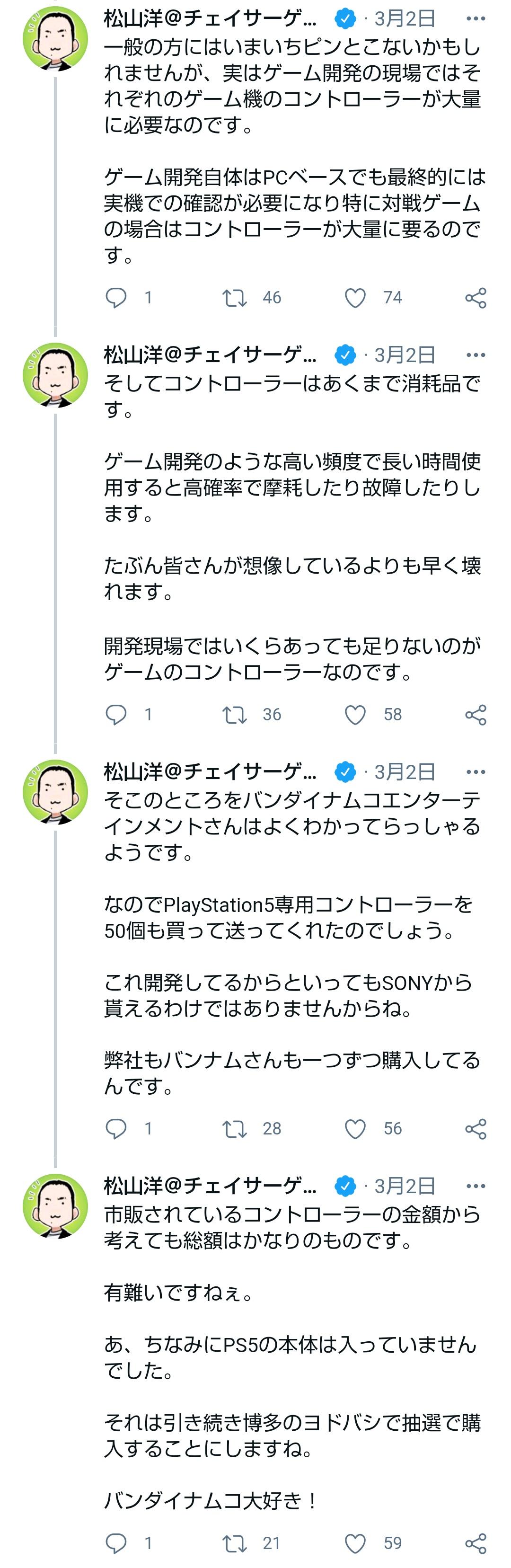The width and height of the screenshot is (511, 1568).
Task: Open the three-dot menu on second tweet
Action: [x=475, y=355]
